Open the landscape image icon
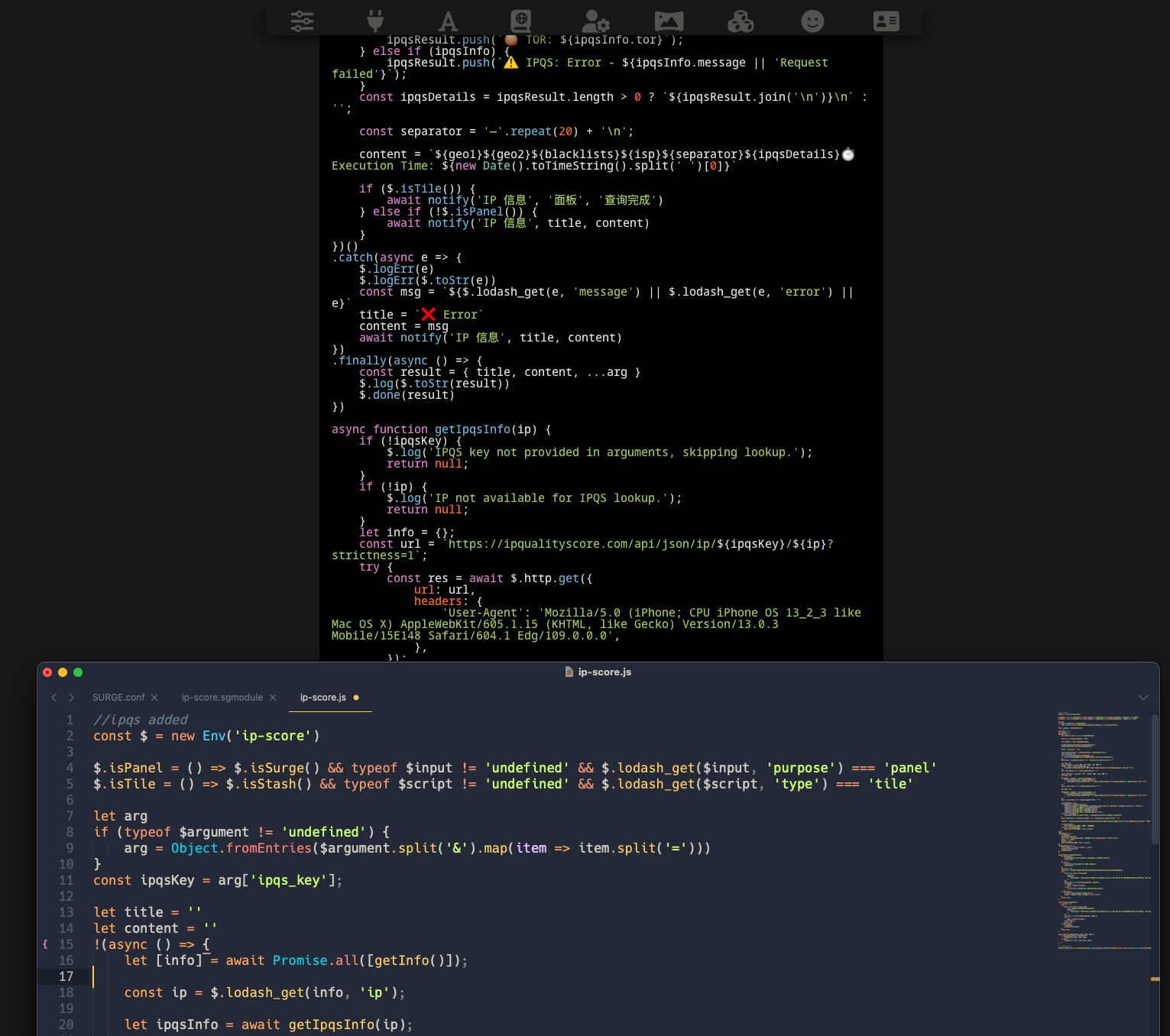Image resolution: width=1170 pixels, height=1036 pixels. point(669,21)
